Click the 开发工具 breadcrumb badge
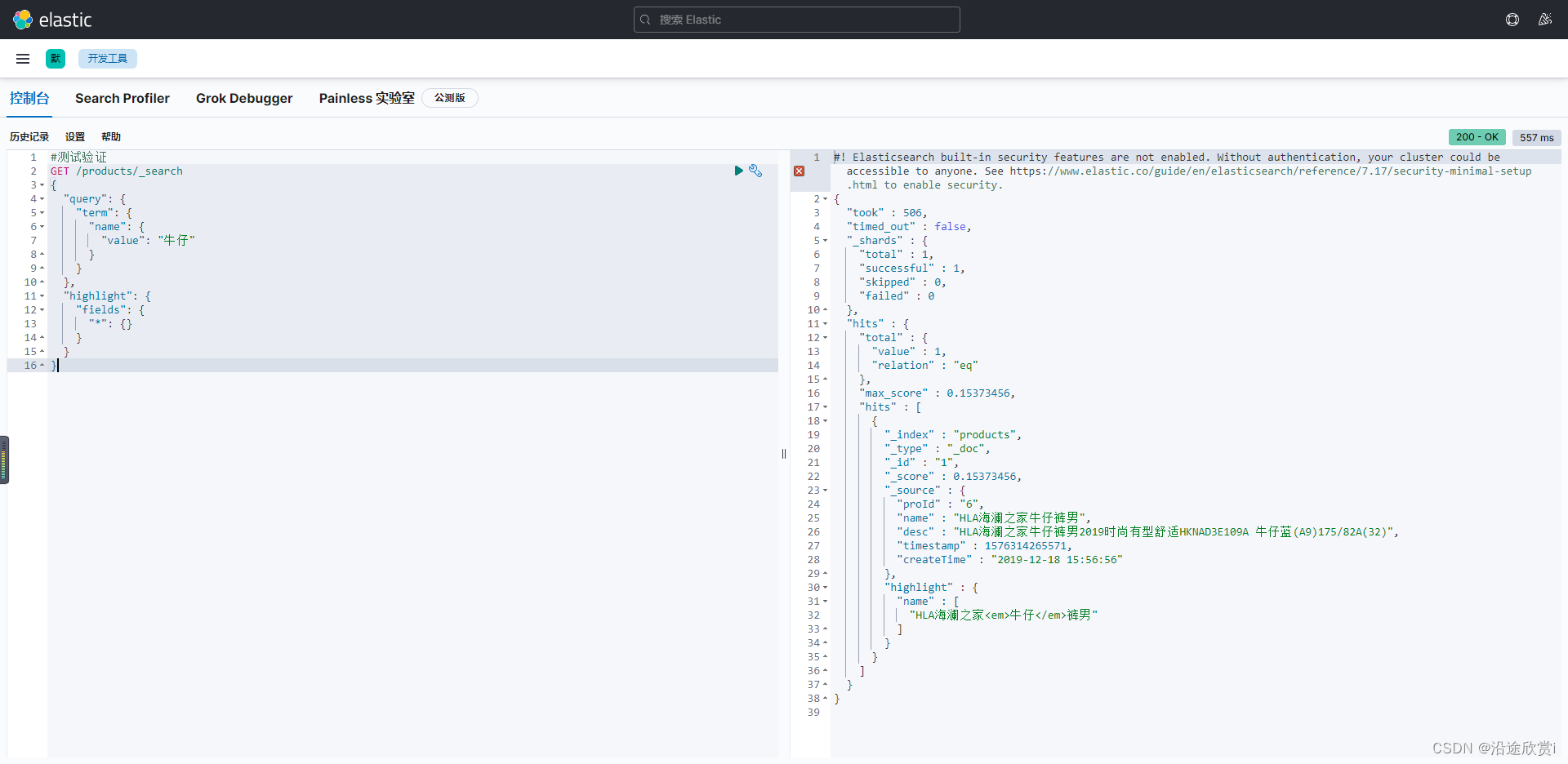 pyautogui.click(x=108, y=59)
